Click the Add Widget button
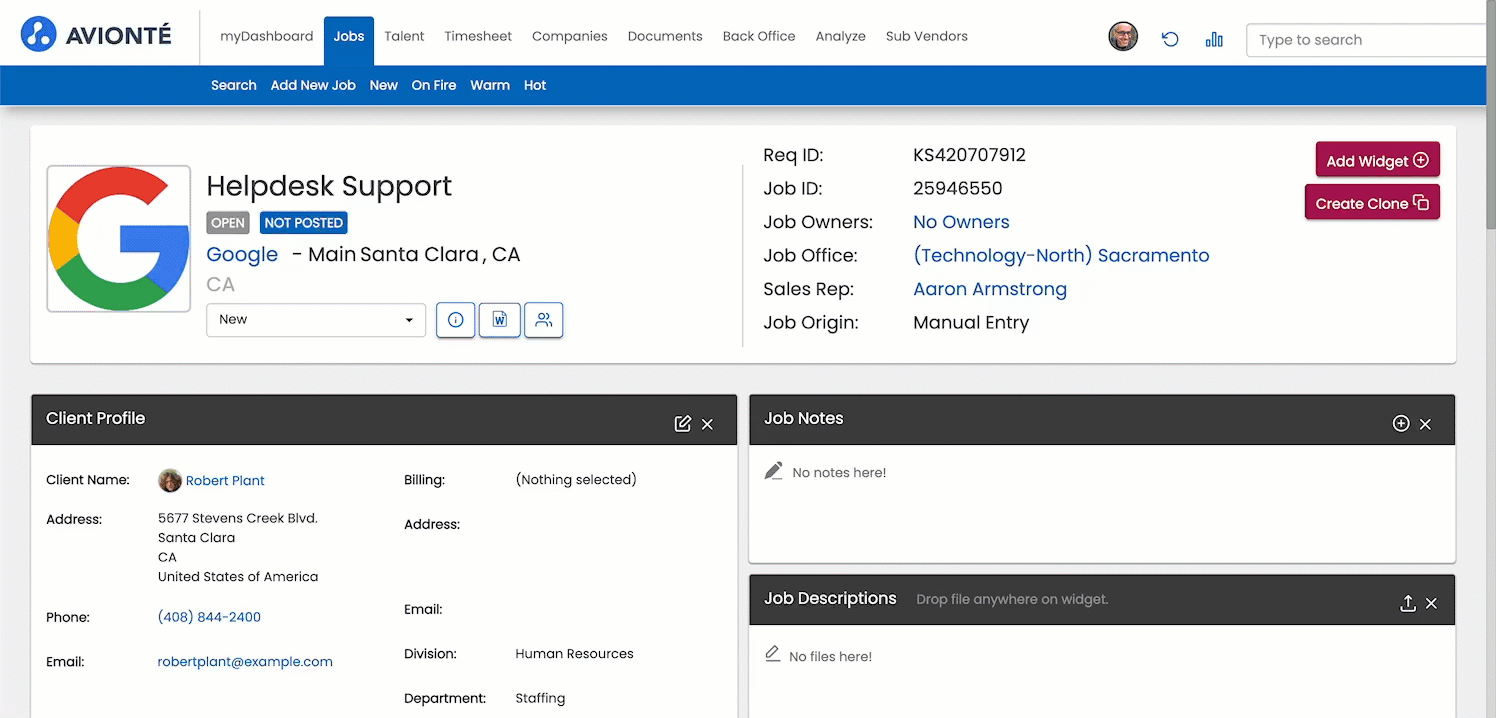Viewport: 1496px width, 718px height. coord(1377,160)
